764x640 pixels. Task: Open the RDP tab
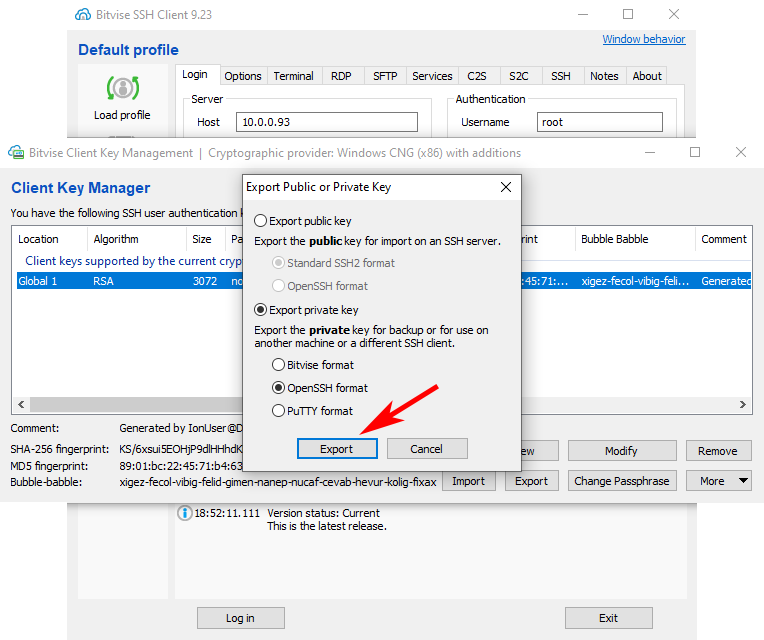tap(341, 76)
